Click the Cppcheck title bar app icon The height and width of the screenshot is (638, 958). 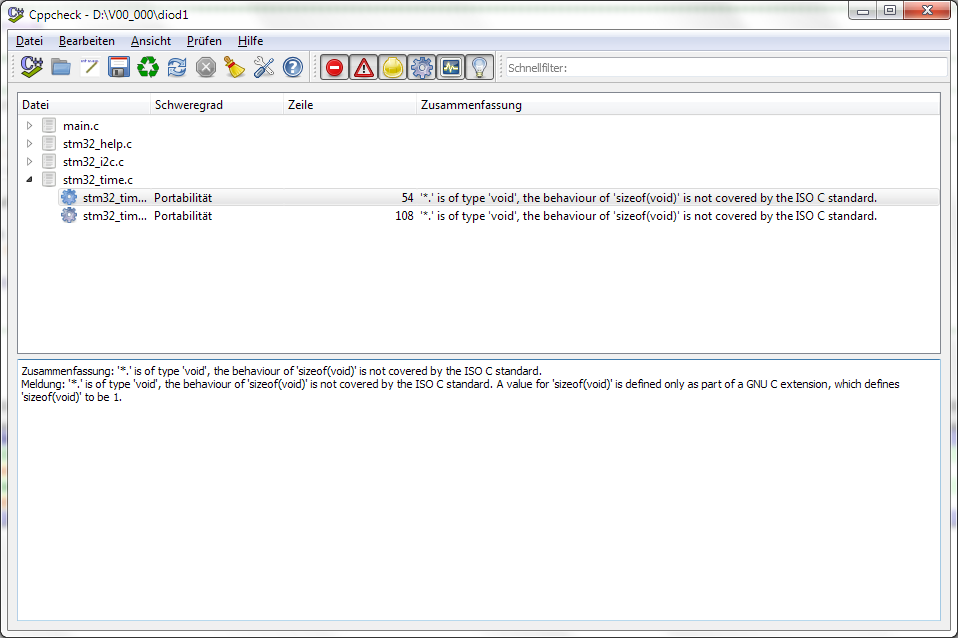pyautogui.click(x=16, y=13)
